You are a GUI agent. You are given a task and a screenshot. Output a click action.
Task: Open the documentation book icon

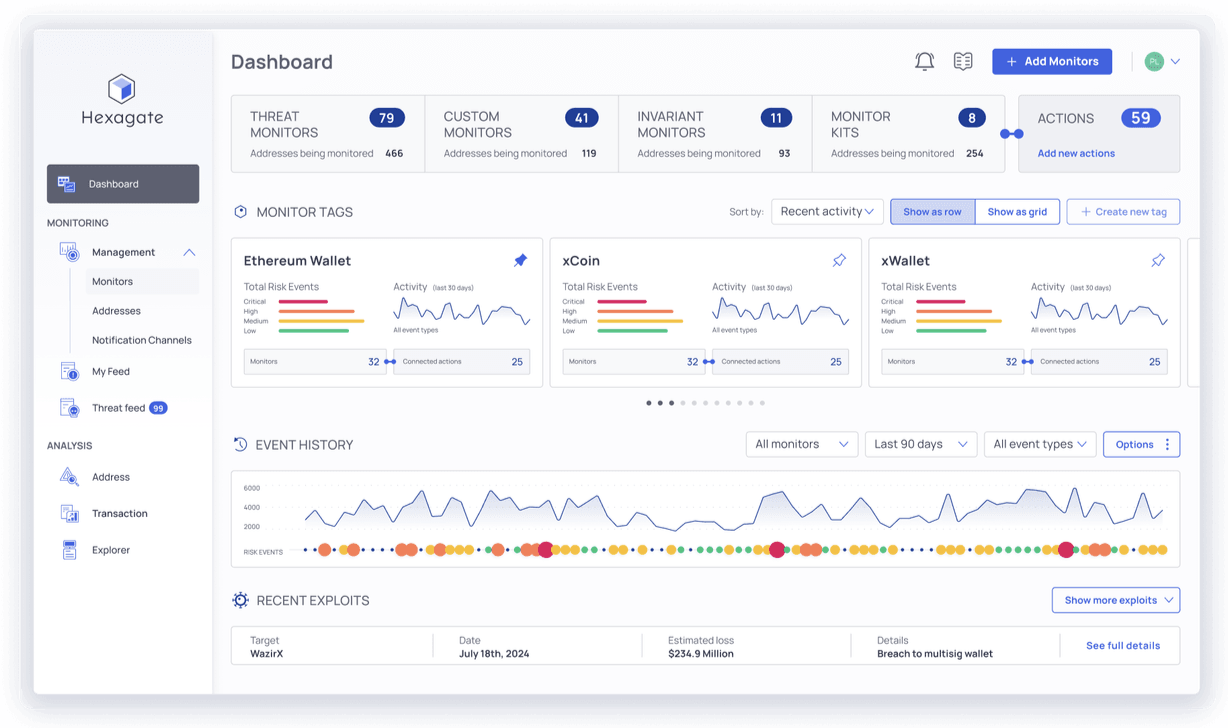click(962, 62)
